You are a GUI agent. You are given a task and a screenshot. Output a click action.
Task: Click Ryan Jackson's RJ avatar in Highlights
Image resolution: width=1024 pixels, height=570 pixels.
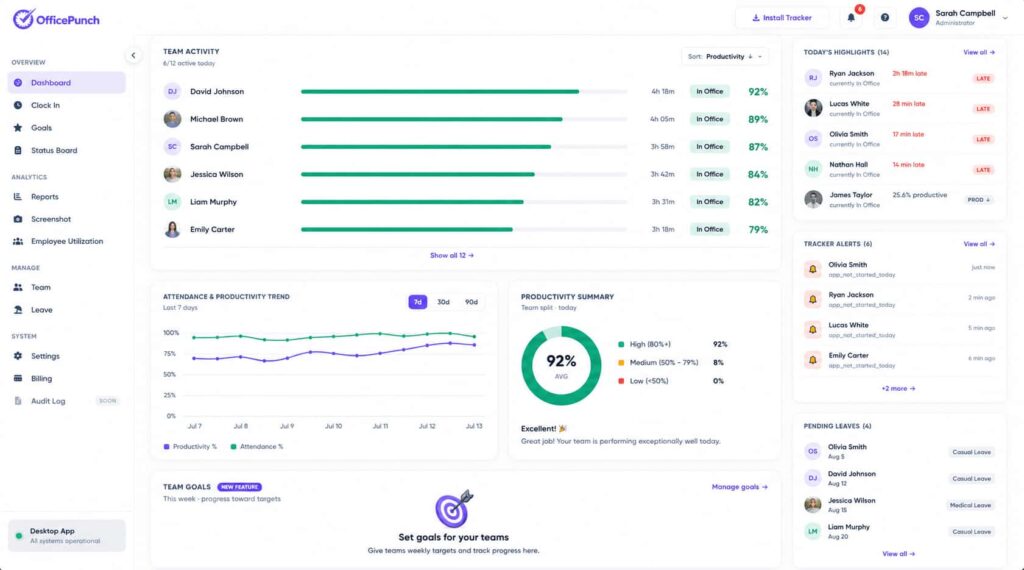click(813, 78)
